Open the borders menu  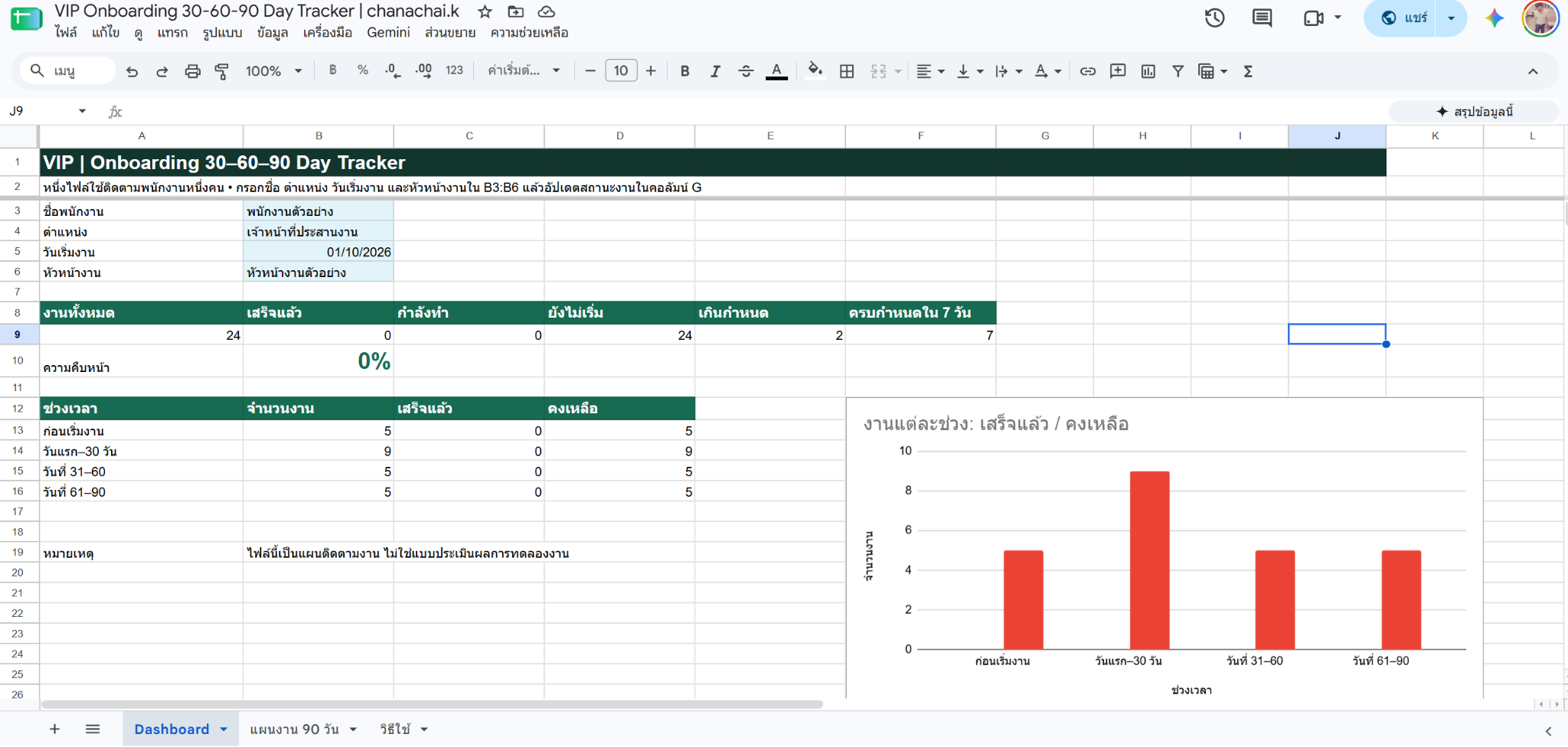pyautogui.click(x=847, y=71)
